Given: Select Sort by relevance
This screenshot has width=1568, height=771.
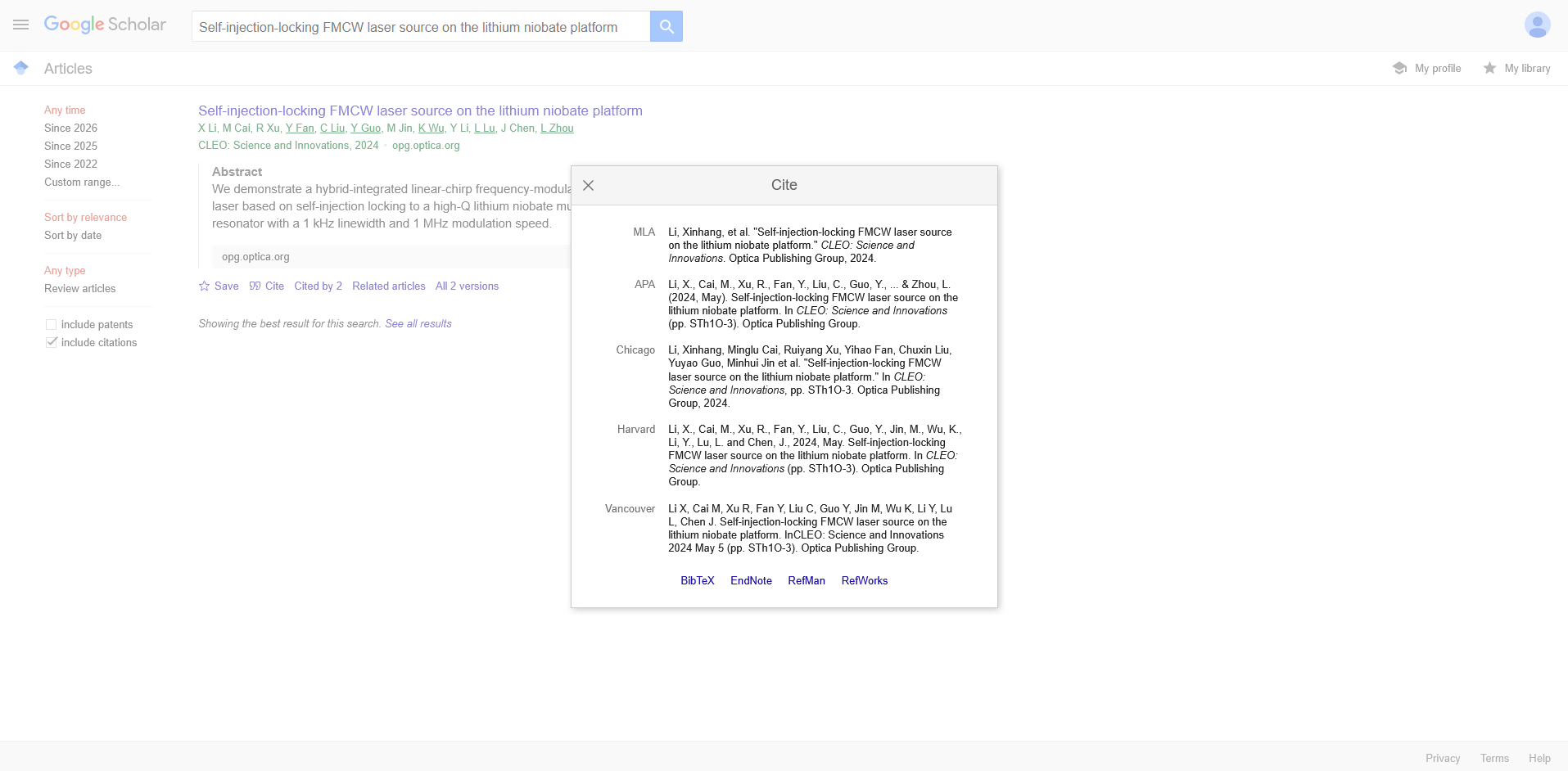Looking at the screenshot, I should click(85, 217).
